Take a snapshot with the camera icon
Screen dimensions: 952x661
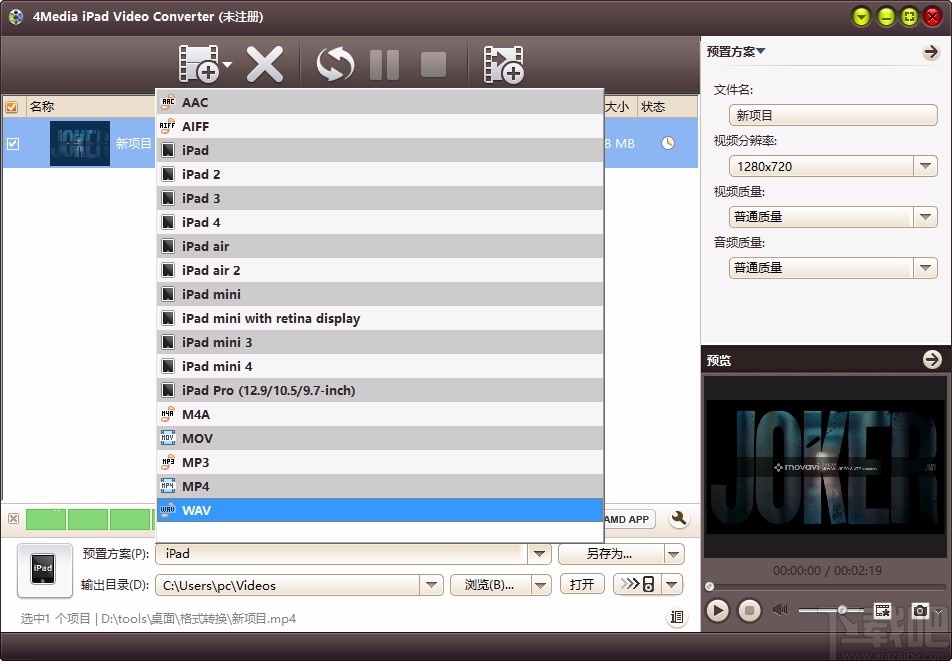tap(920, 610)
